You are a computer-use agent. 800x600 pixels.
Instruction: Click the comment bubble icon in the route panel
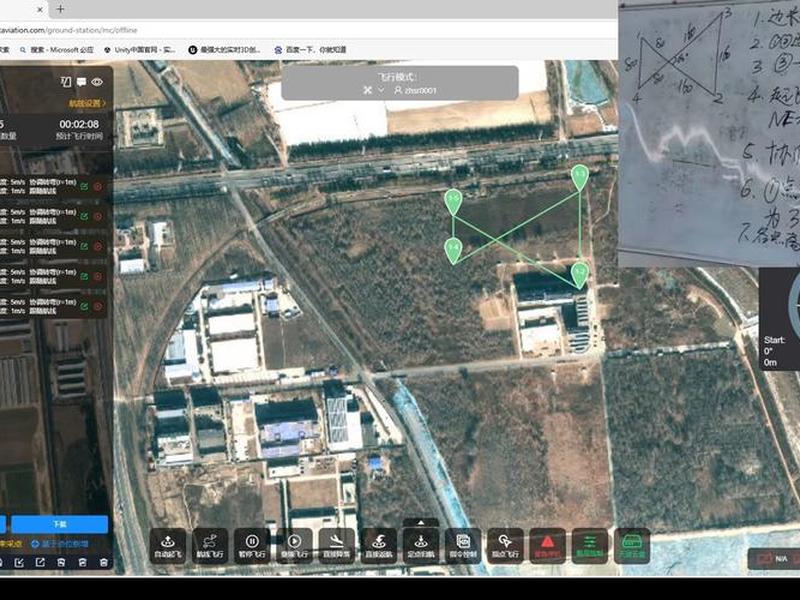tap(82, 82)
